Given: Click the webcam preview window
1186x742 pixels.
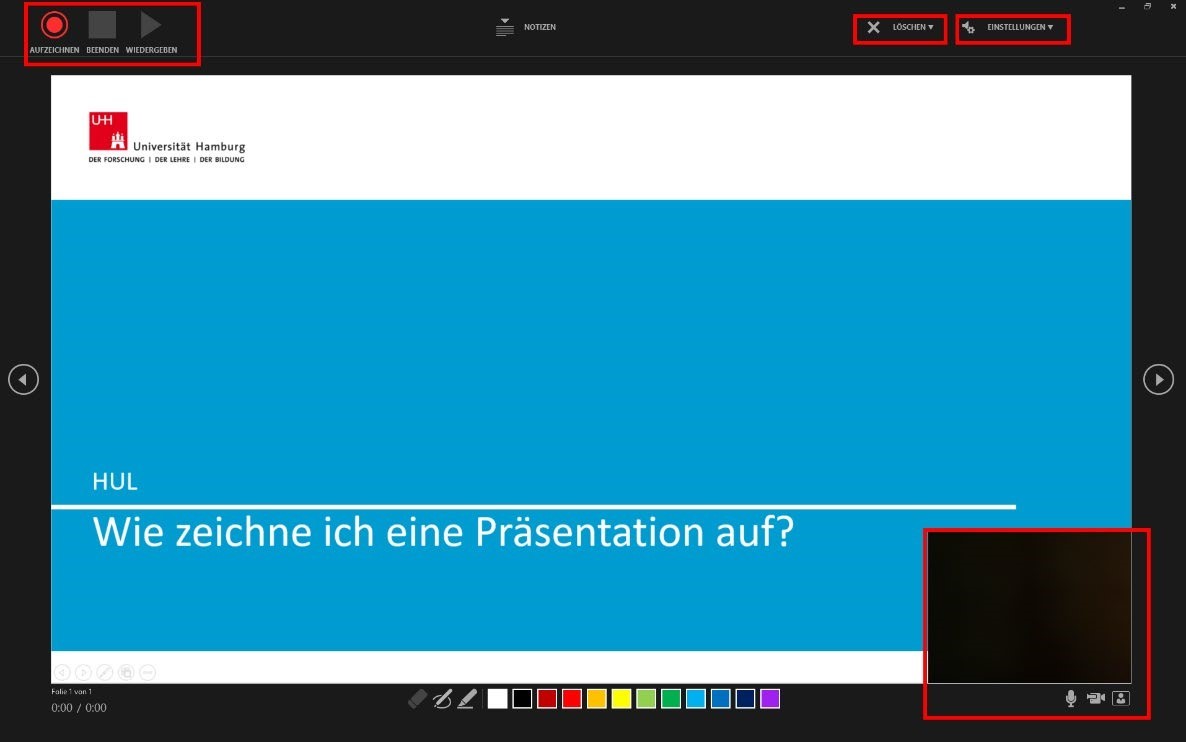Looking at the screenshot, I should click(1029, 607).
